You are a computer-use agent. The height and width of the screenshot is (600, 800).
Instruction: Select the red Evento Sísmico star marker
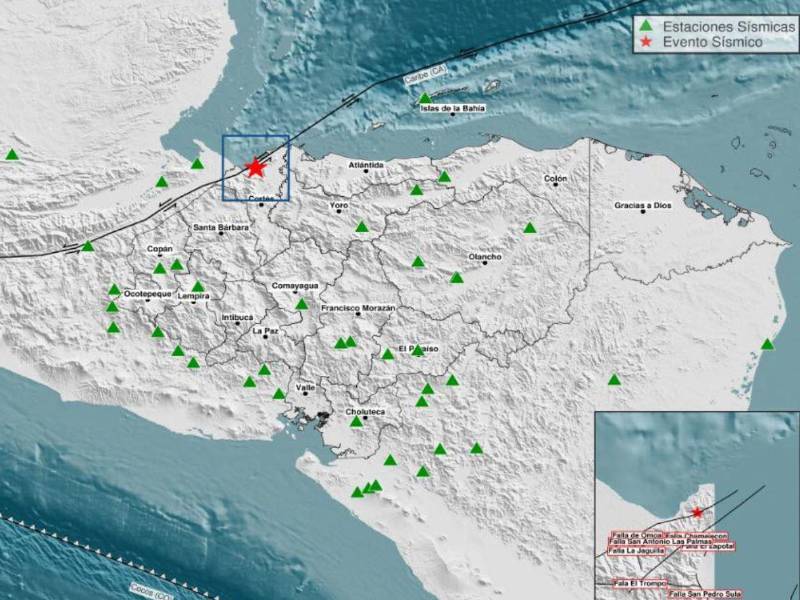(257, 168)
